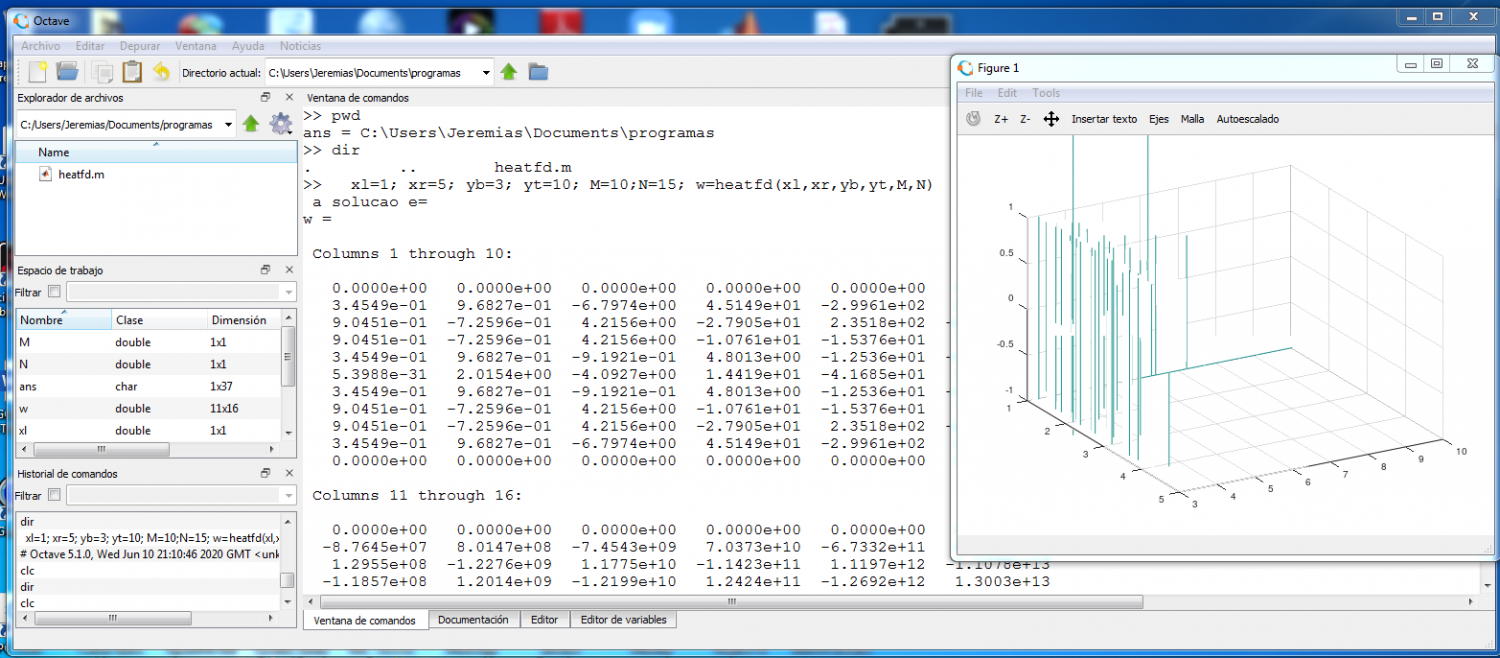Open the file browser path dropdown
The width and height of the screenshot is (1500, 658).
point(229,125)
